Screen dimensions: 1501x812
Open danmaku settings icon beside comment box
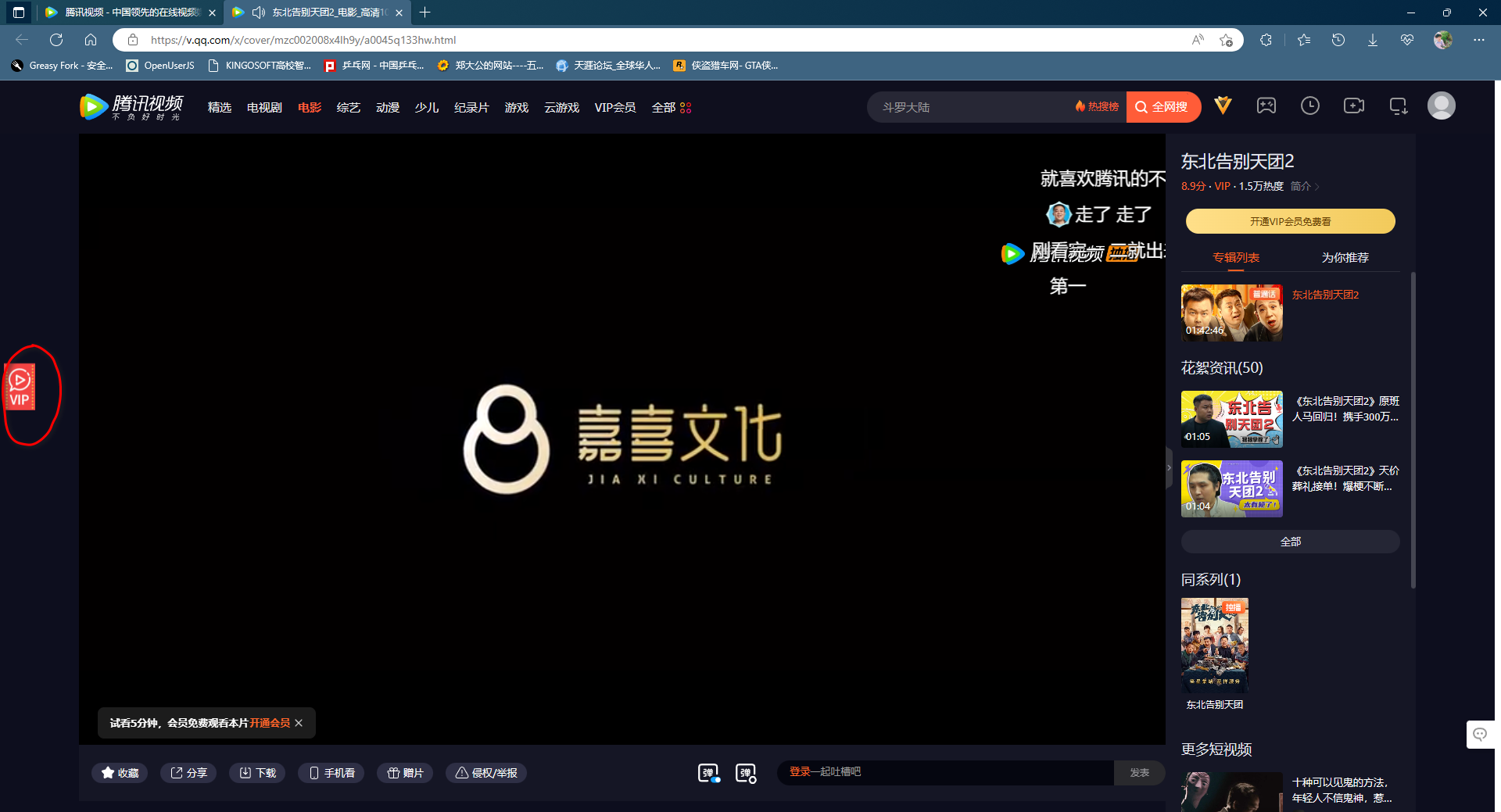(746, 773)
